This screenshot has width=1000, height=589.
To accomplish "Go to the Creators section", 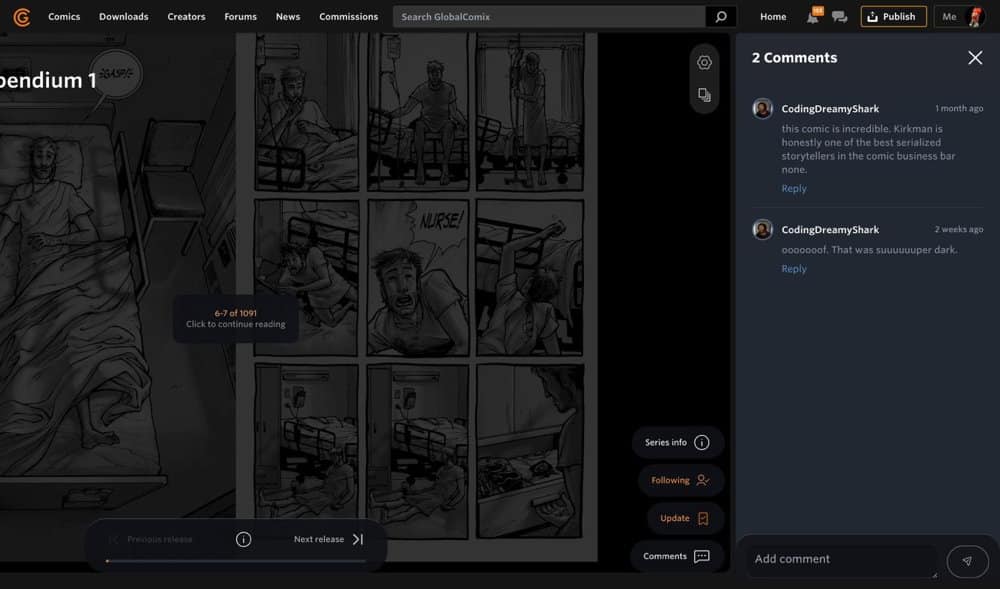I will [x=186, y=17].
